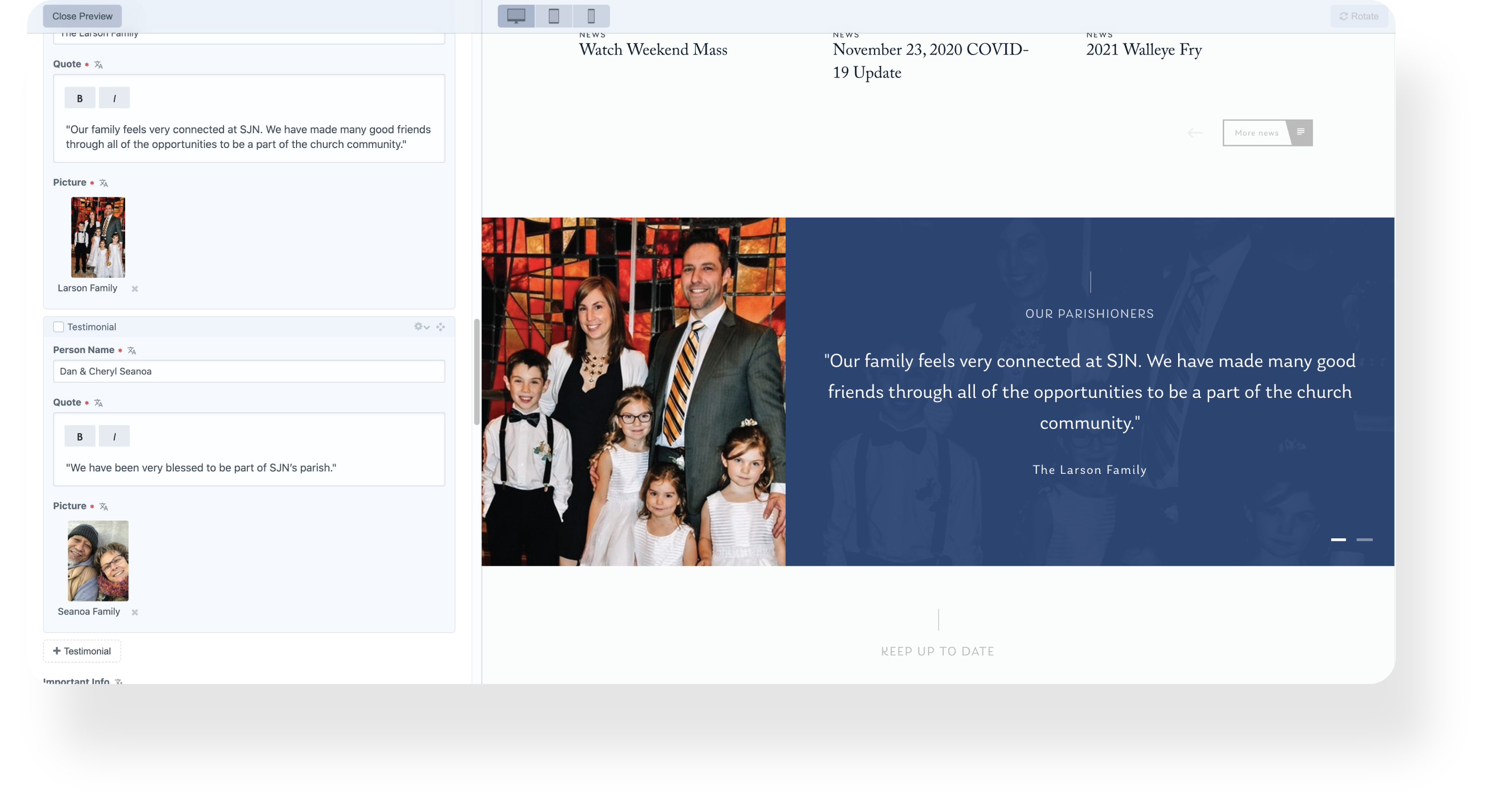
Task: Switch preview to tablet device view
Action: tap(554, 16)
